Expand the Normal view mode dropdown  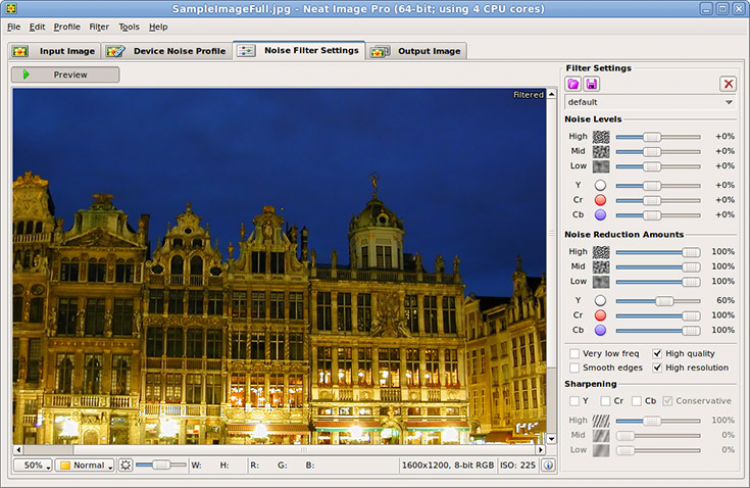pyautogui.click(x=85, y=465)
